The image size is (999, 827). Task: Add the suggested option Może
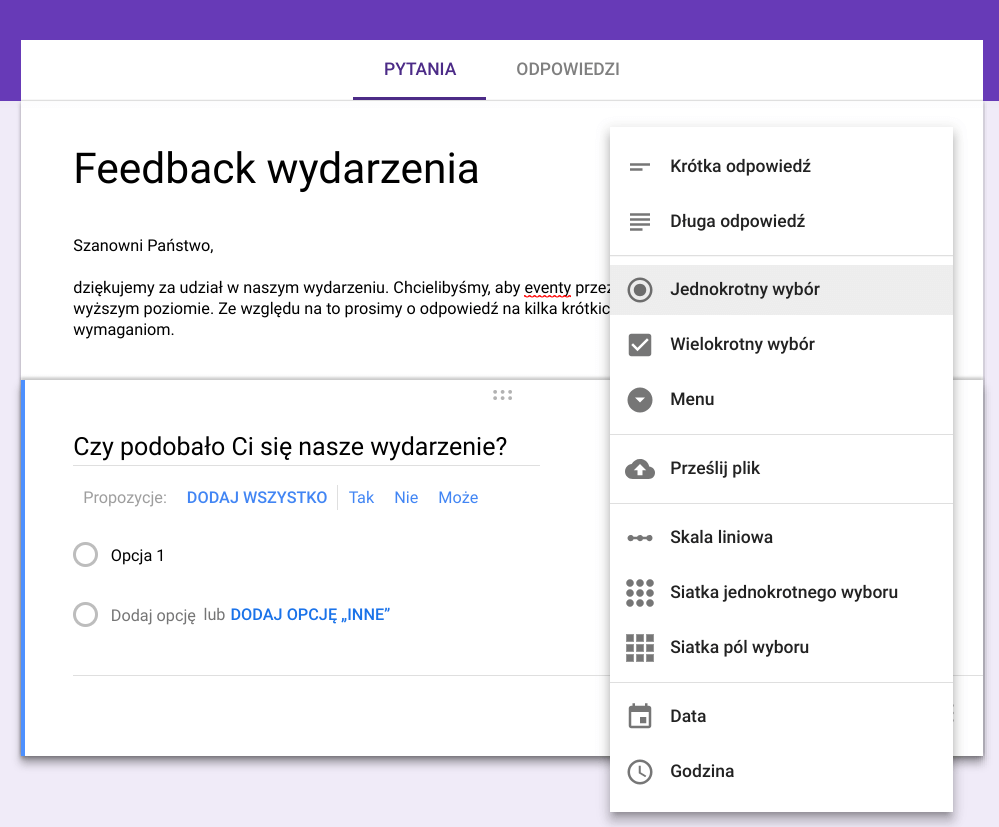(x=458, y=498)
